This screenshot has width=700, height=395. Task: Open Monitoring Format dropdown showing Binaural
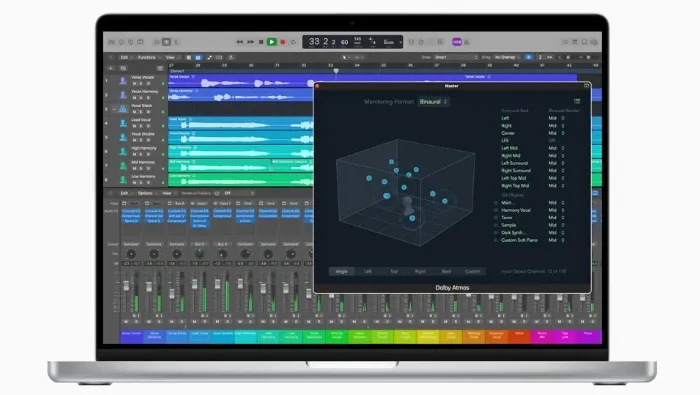click(433, 102)
